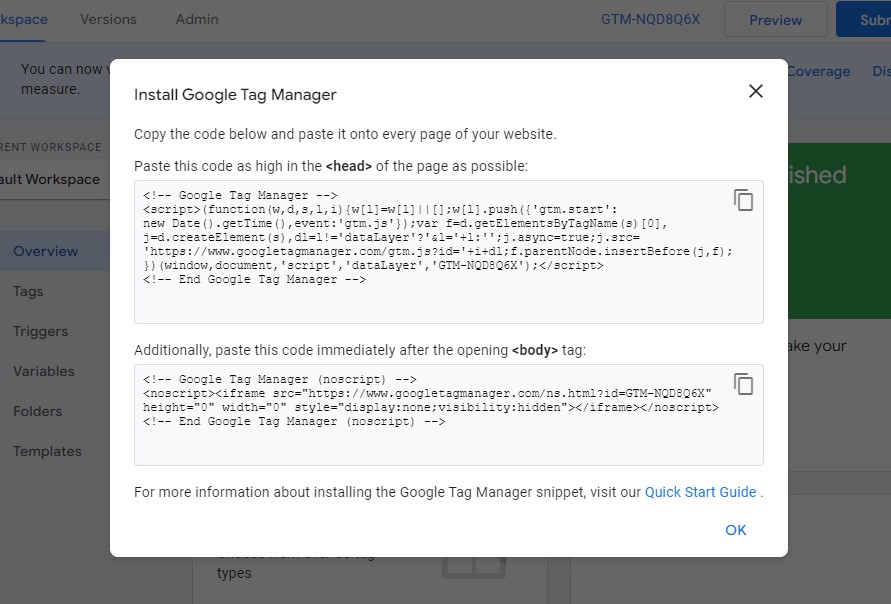The image size is (891, 604).
Task: Copy the head script snippet to clipboard
Action: click(743, 200)
